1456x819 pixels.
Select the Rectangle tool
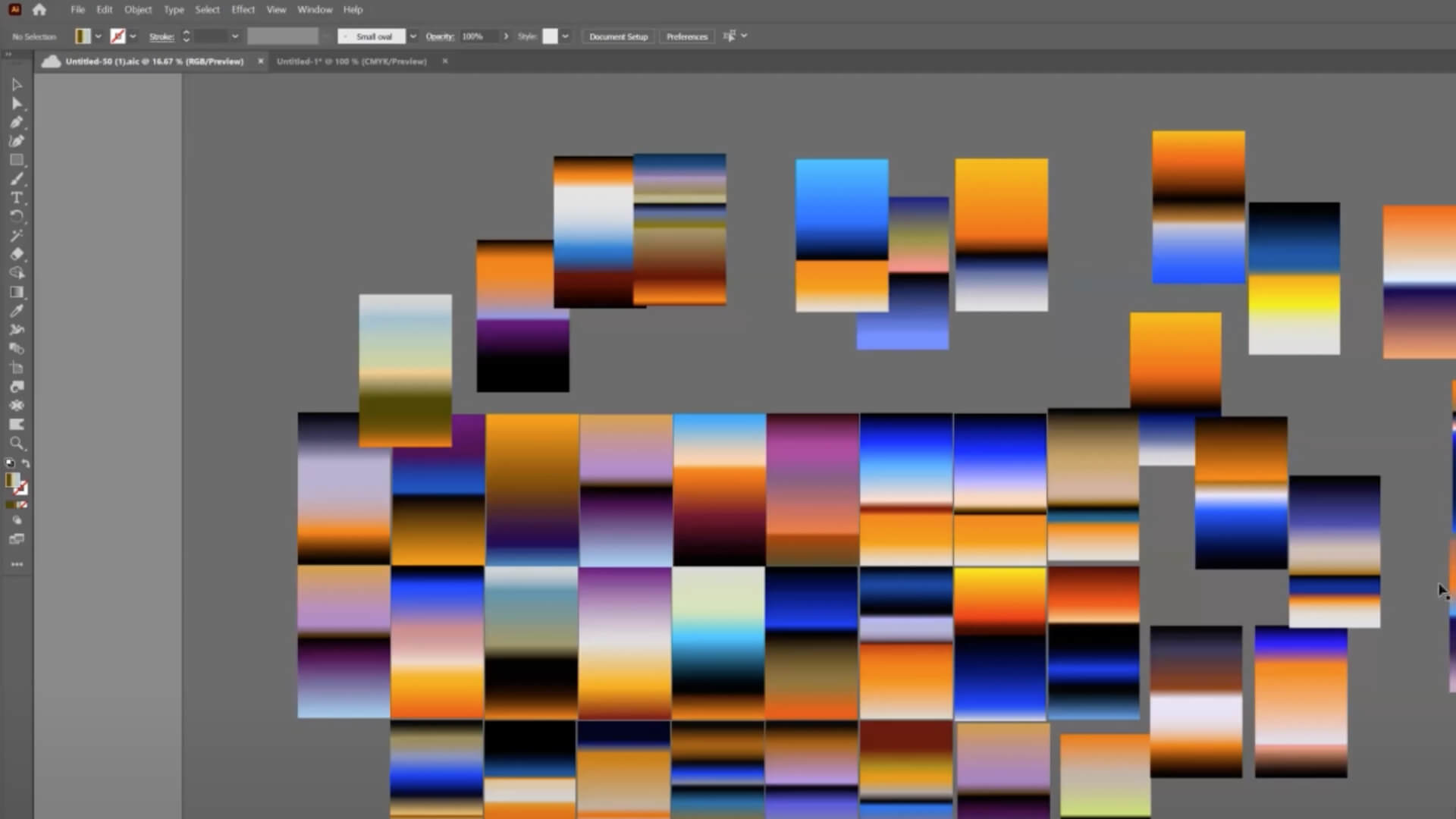pyautogui.click(x=17, y=160)
